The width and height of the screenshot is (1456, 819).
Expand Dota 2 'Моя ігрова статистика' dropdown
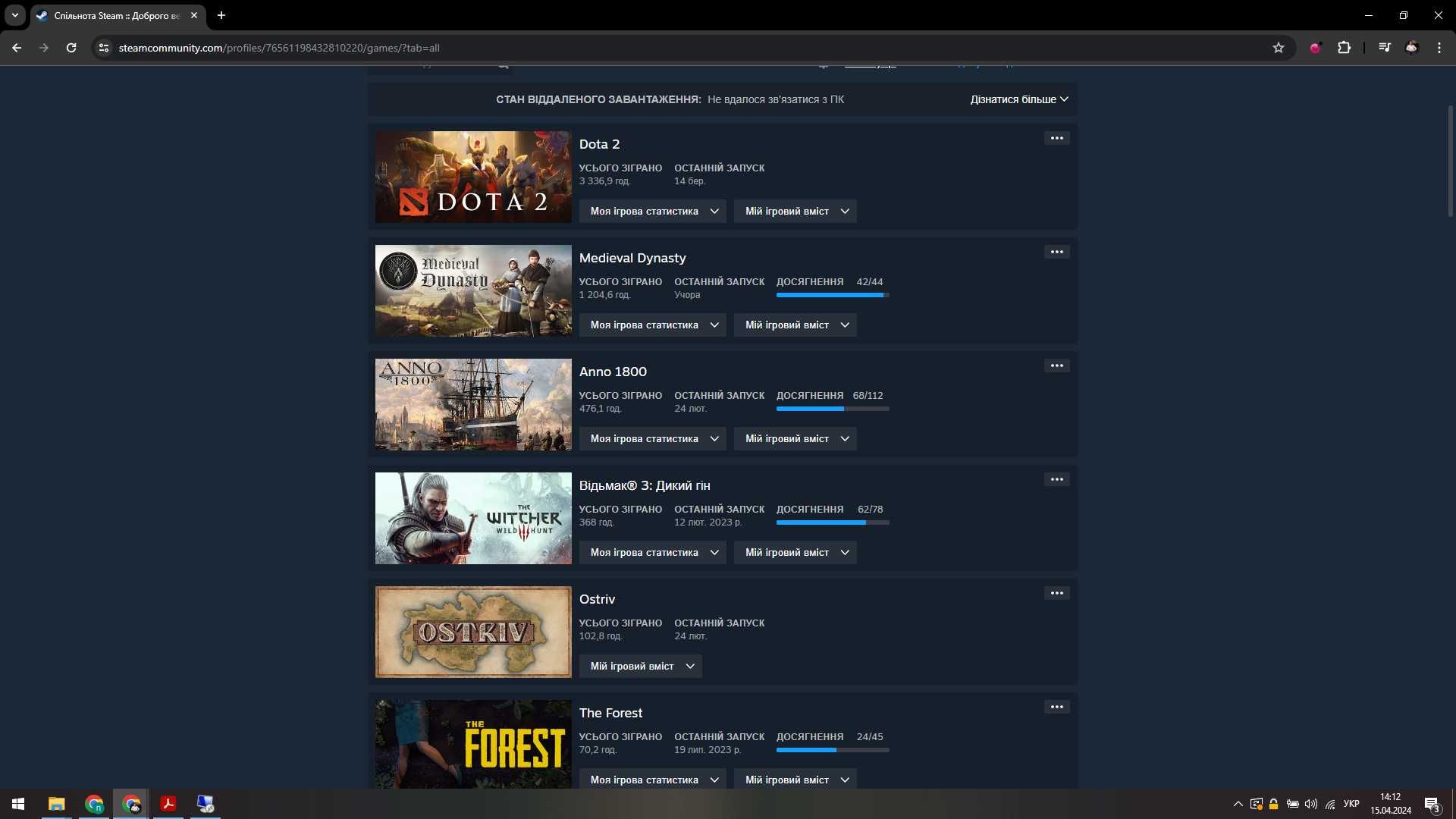pos(653,211)
